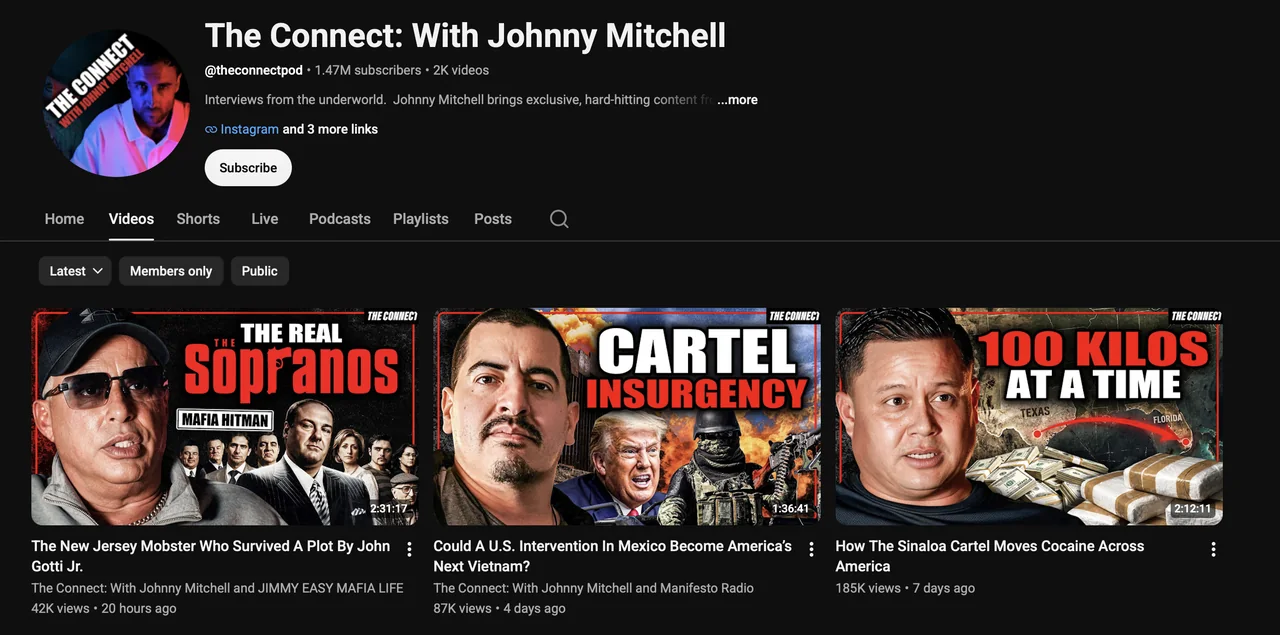Filter videos by Public chip

259,271
